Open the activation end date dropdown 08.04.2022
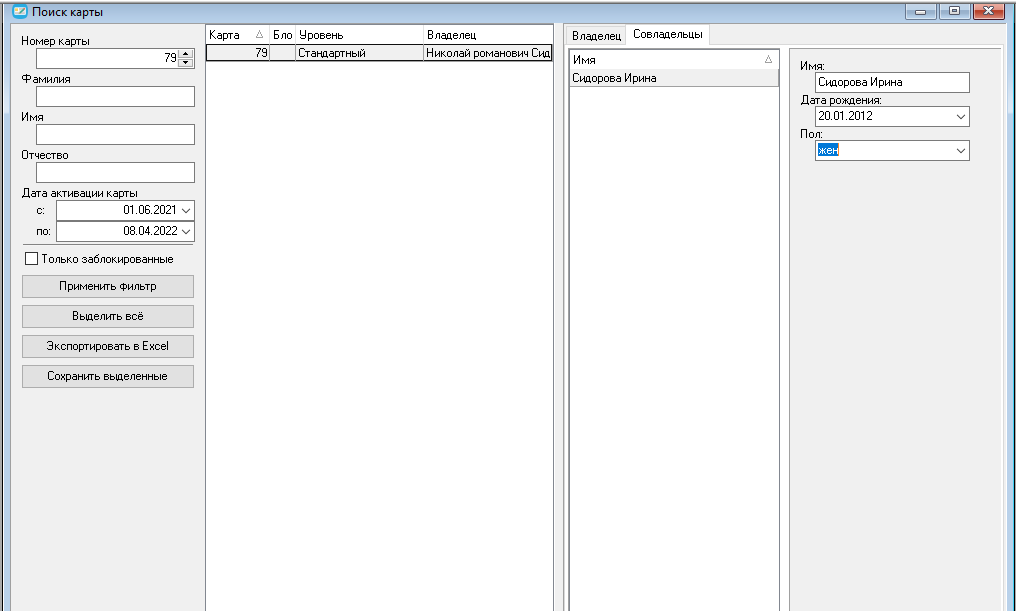This screenshot has height=611, width=1016. pos(186,231)
